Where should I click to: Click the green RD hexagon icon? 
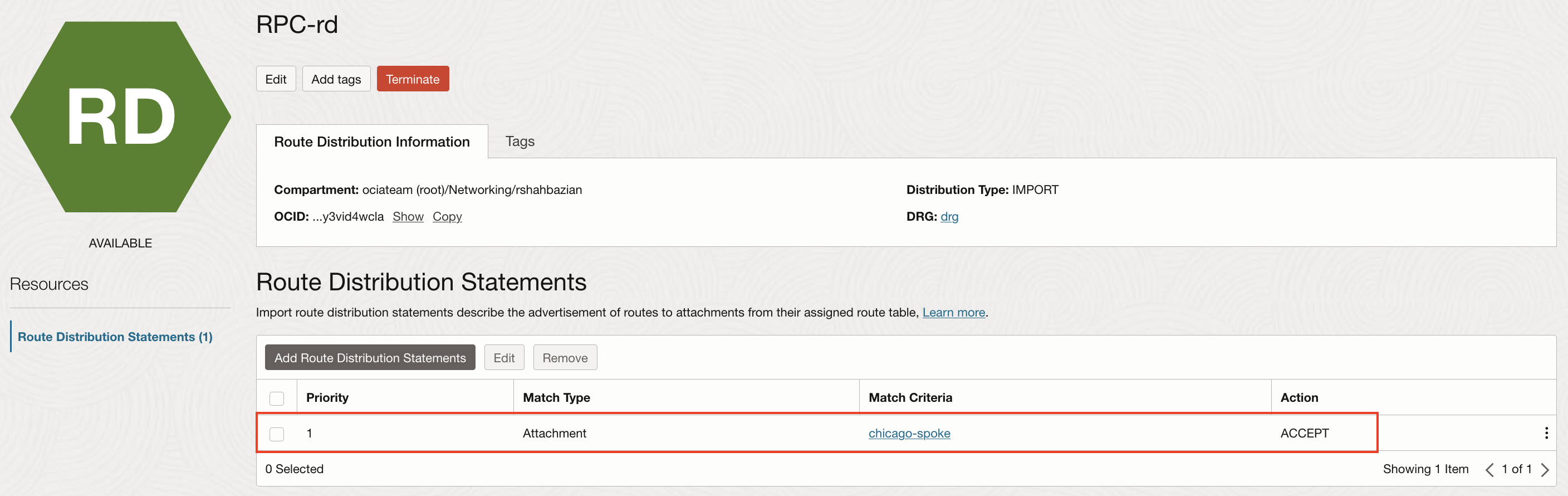pos(120,116)
